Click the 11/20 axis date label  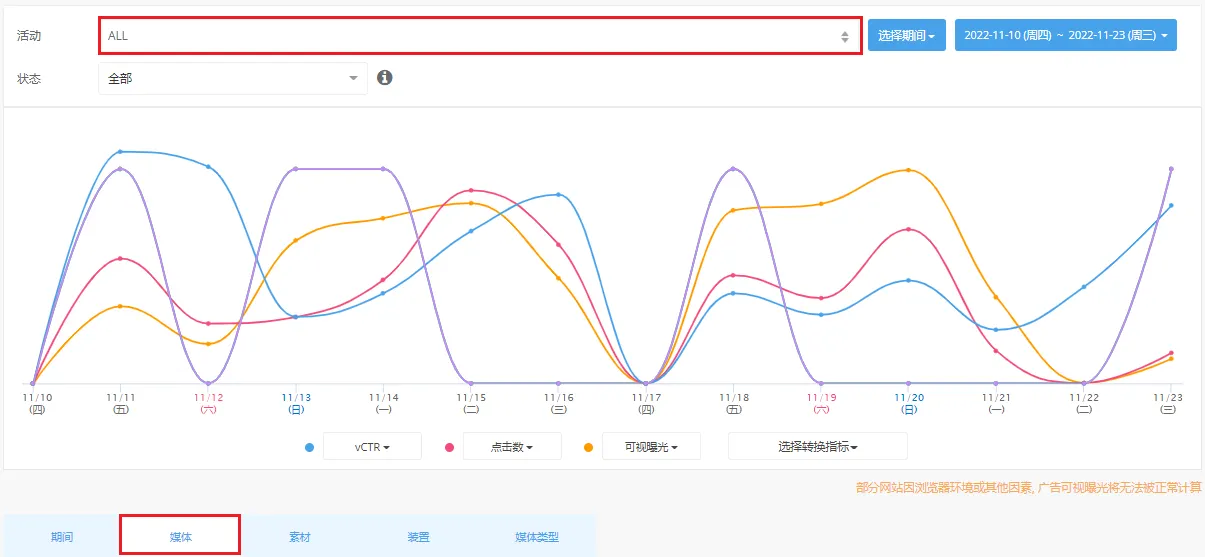[909, 402]
